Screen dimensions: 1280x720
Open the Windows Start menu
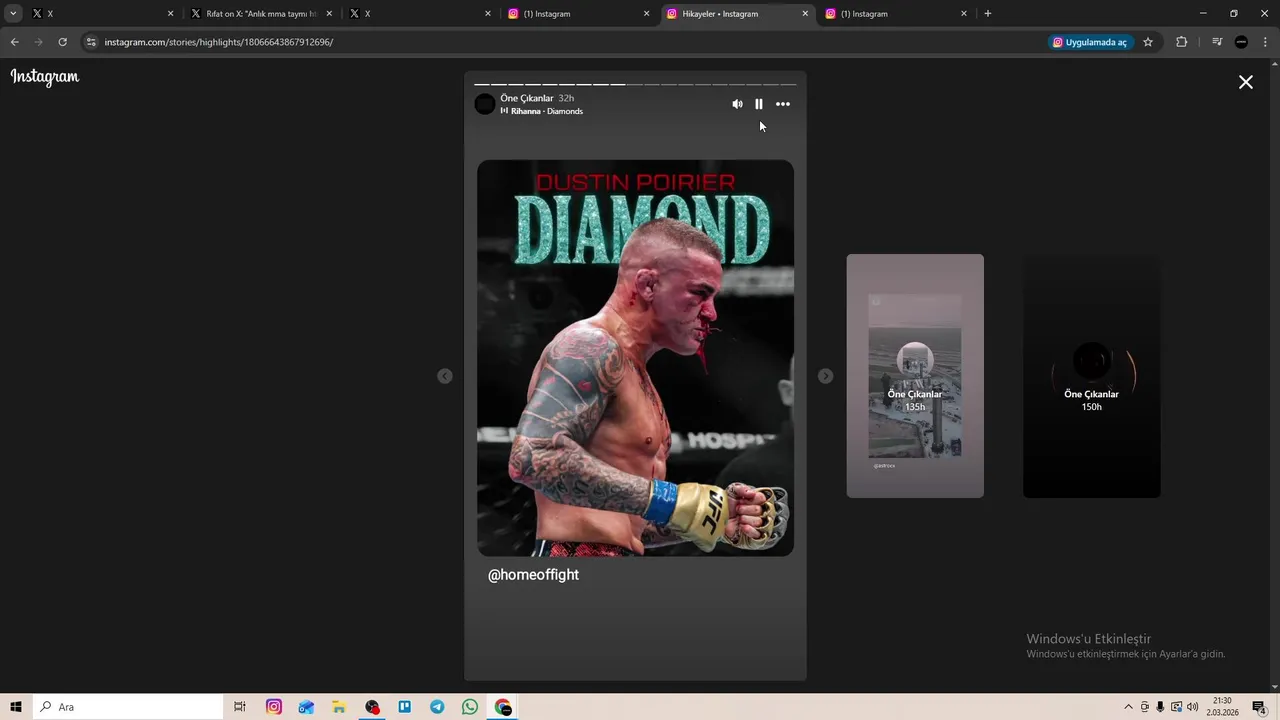[x=16, y=707]
